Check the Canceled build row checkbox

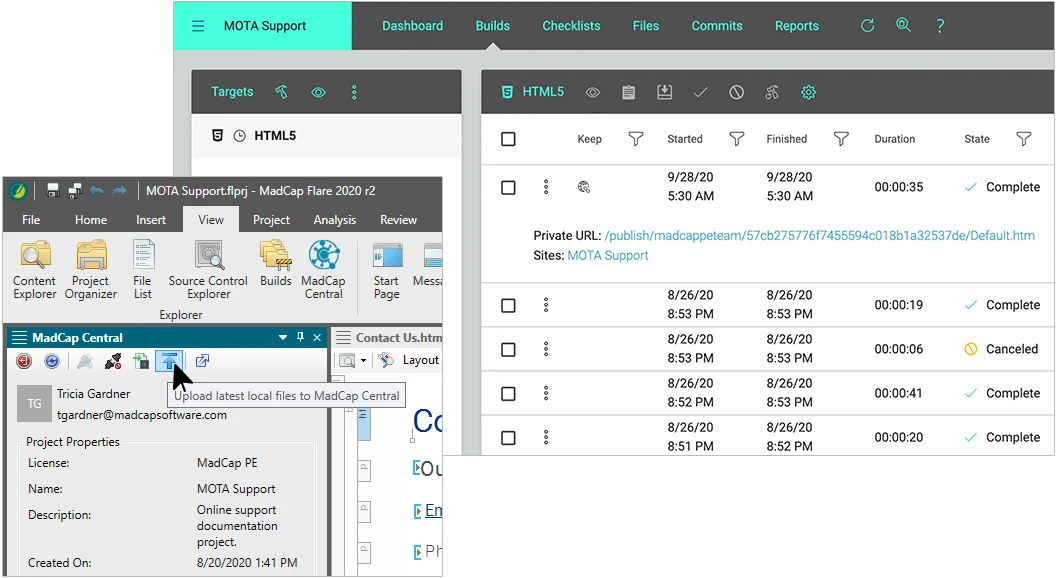[508, 350]
